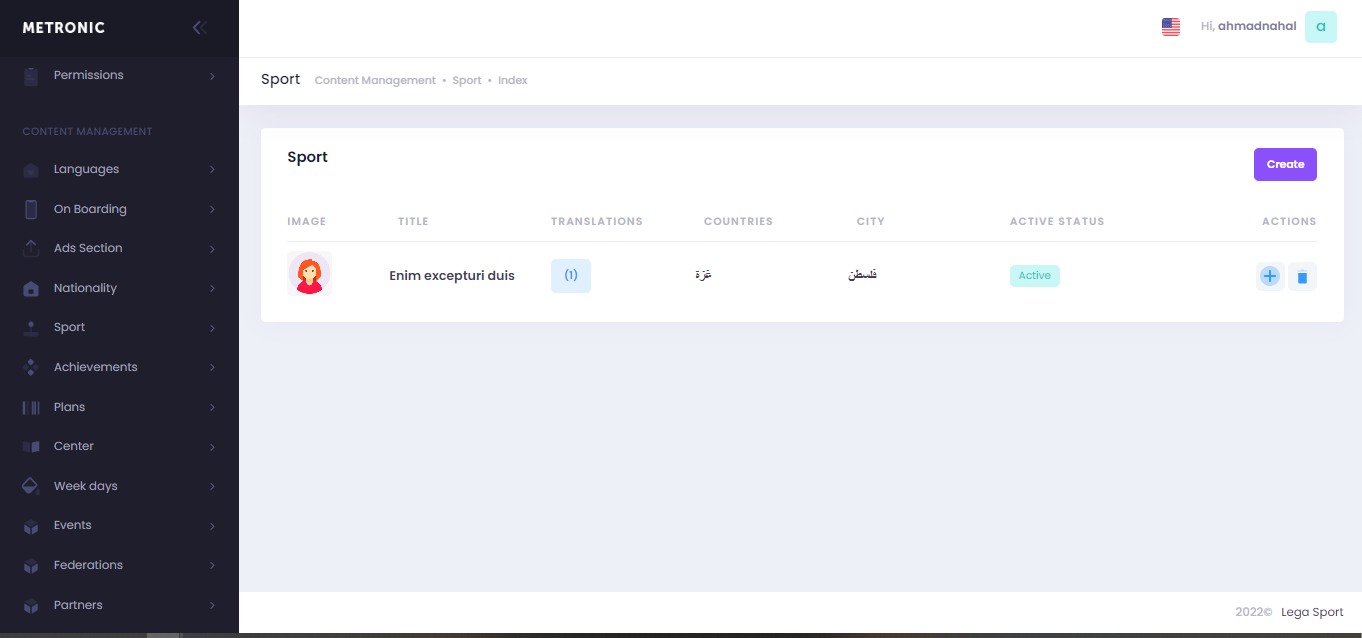Screen dimensions: 1362x638
Task: Click the Content Management breadcrumb link
Action: [375, 80]
